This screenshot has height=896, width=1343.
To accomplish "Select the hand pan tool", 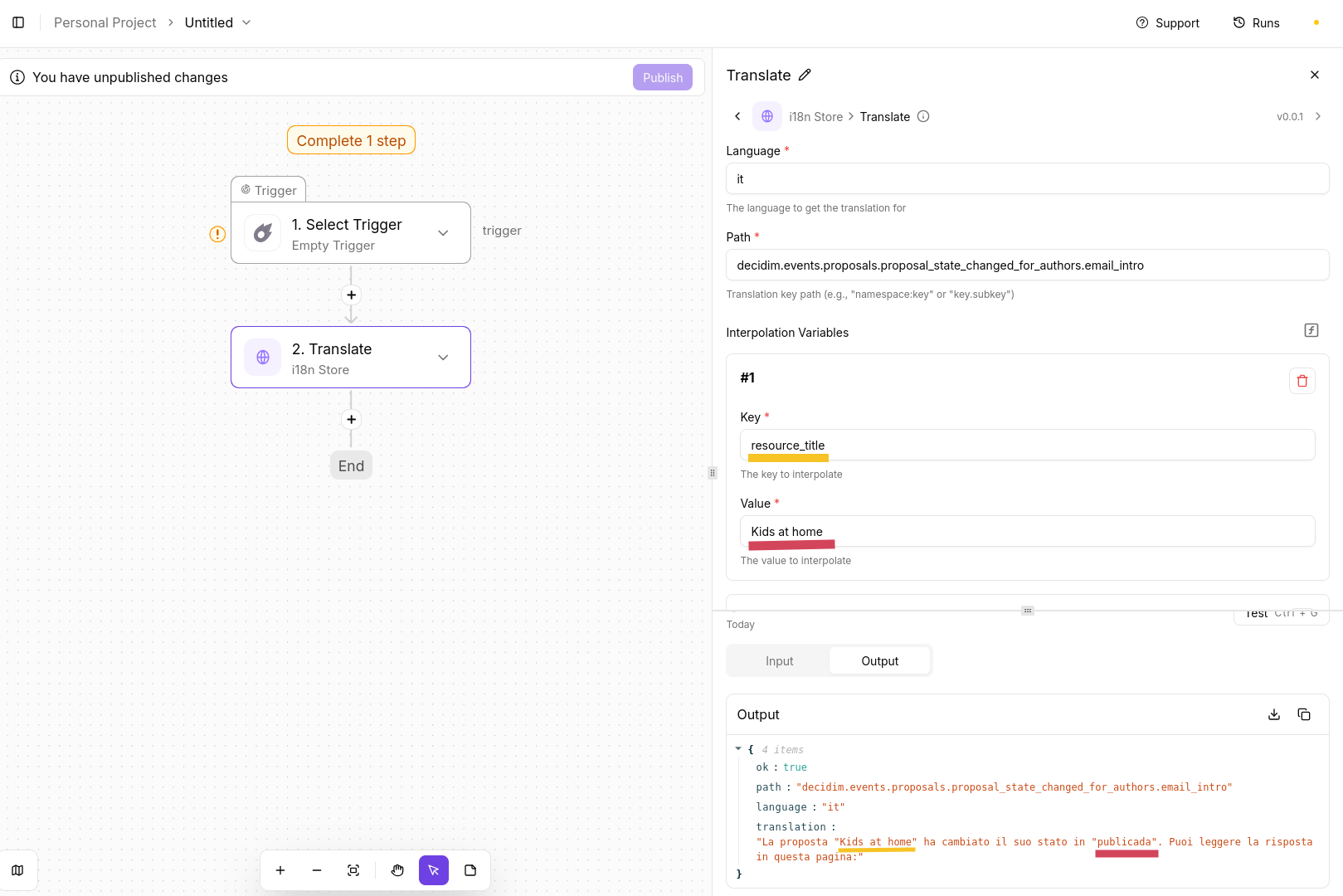I will 397,870.
